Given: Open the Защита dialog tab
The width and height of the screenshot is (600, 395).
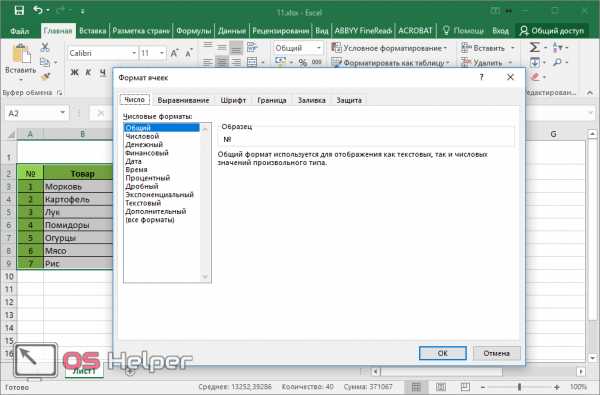Looking at the screenshot, I should click(x=349, y=100).
